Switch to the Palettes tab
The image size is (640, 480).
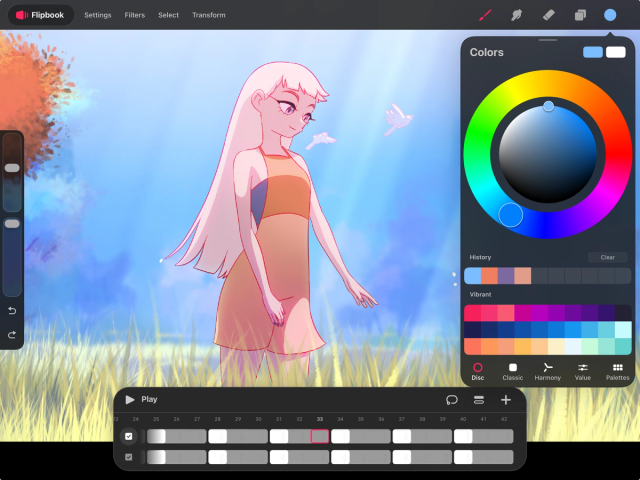(618, 371)
